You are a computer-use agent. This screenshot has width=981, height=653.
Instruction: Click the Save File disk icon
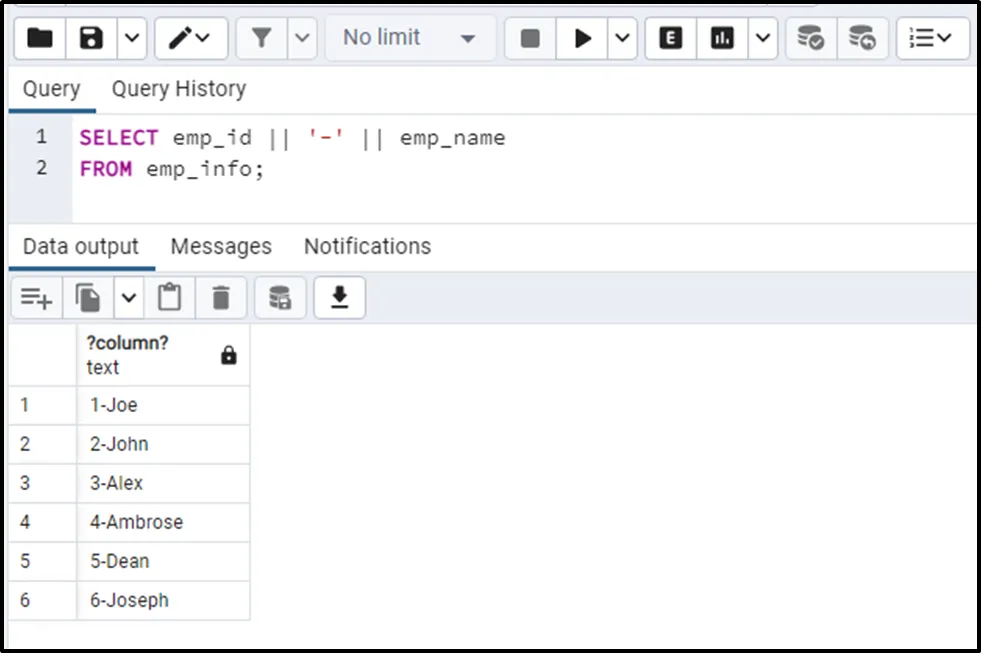(92, 38)
